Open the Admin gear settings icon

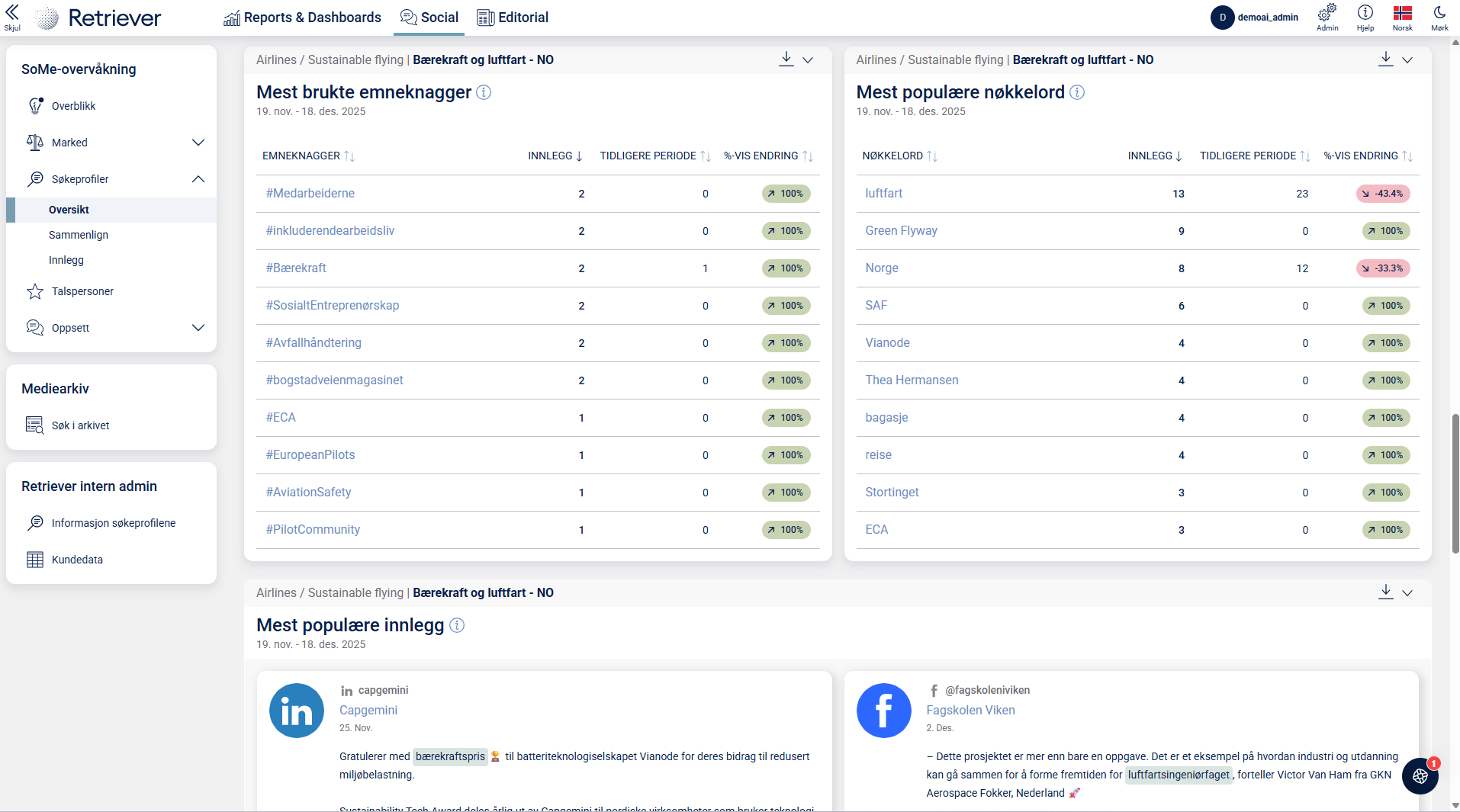tap(1327, 13)
